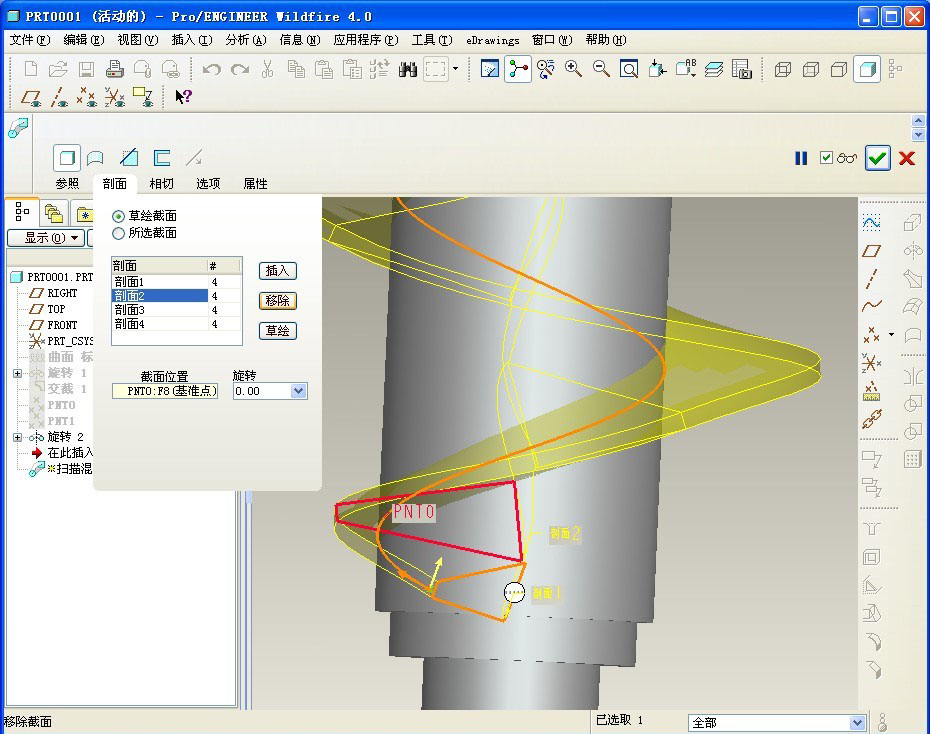The image size is (930, 734).
Task: Open the datum point flyout arrow
Action: coord(891,335)
